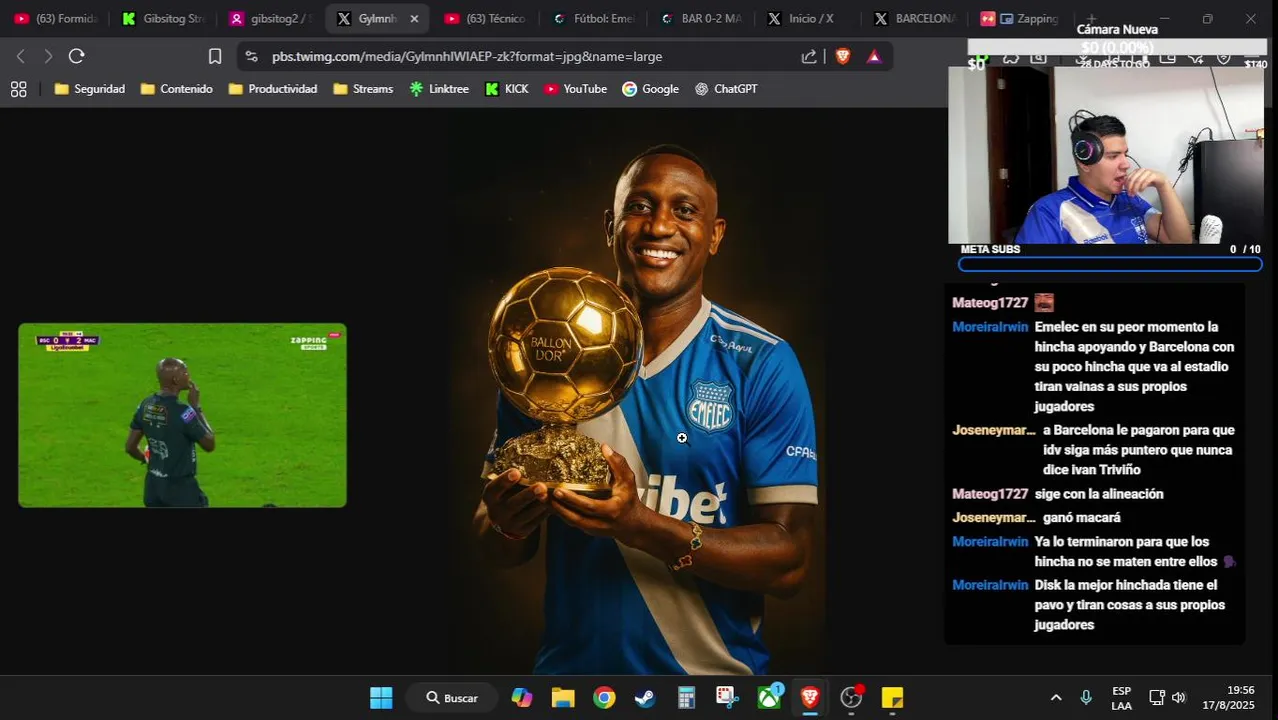Click the Zapping match video overlay

182,415
